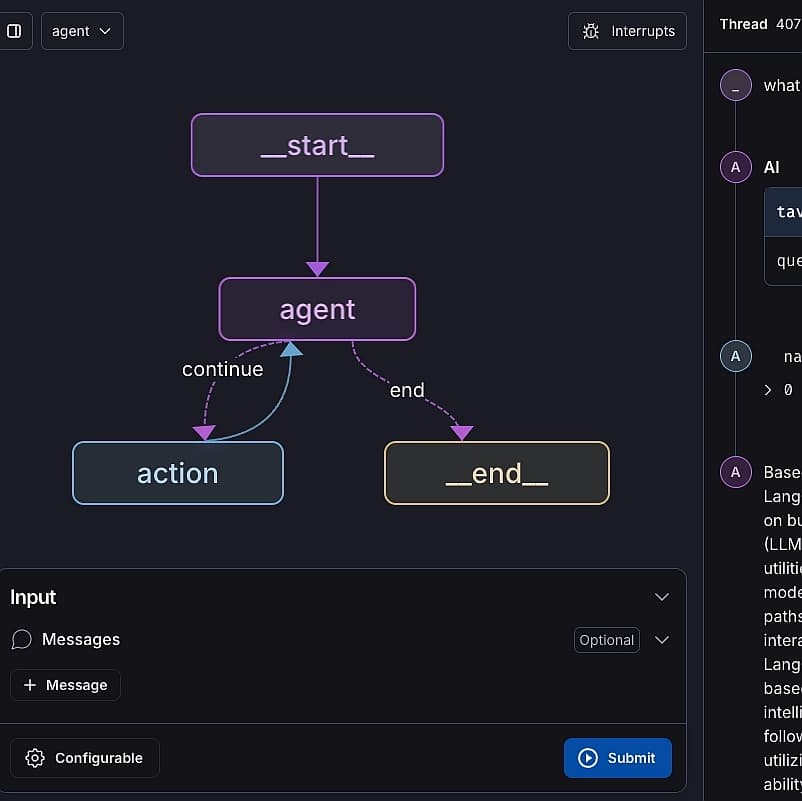Click the action node in the graph
This screenshot has width=802, height=801.
click(x=178, y=473)
